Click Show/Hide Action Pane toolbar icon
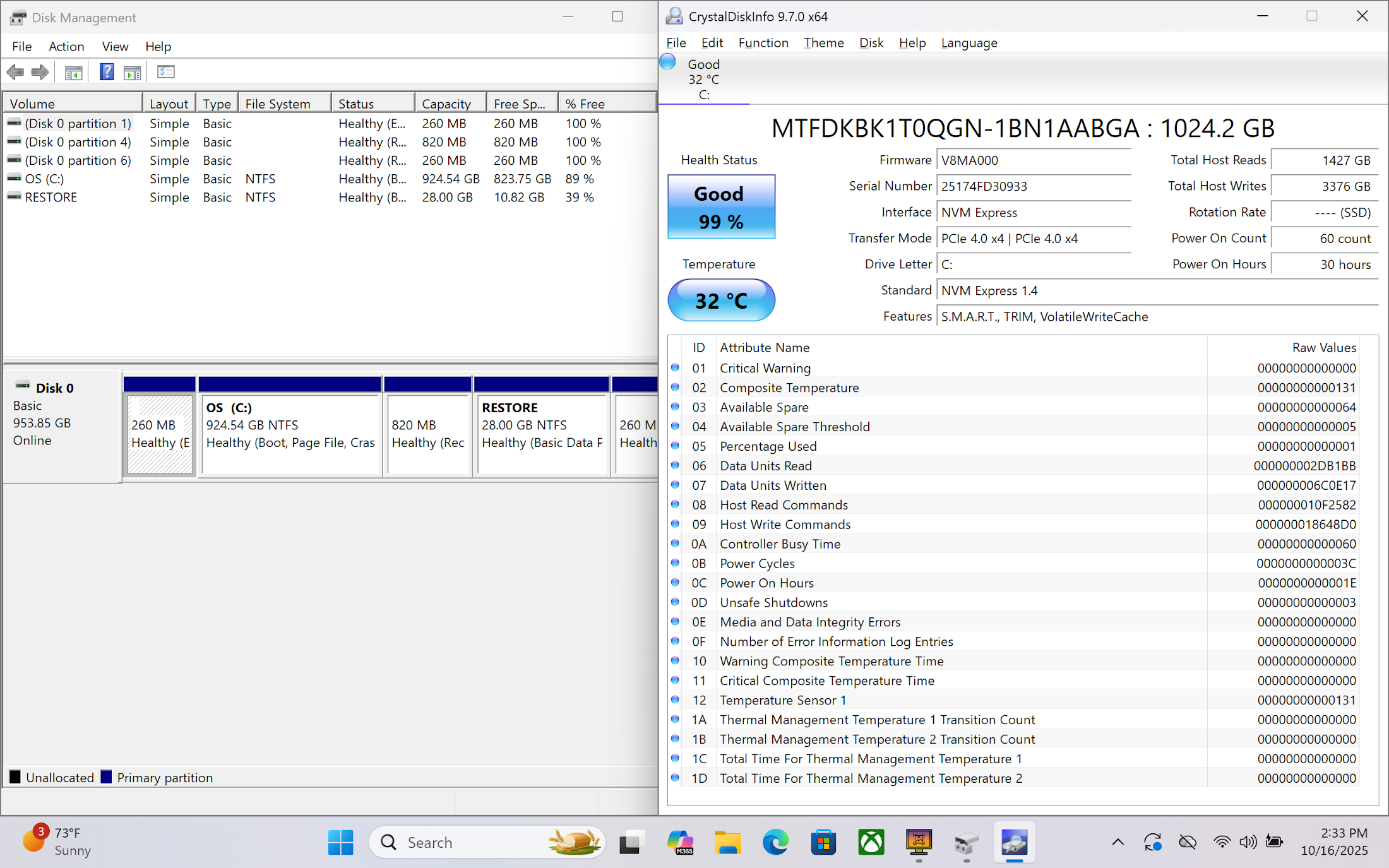This screenshot has height=868, width=1389. 133,73
